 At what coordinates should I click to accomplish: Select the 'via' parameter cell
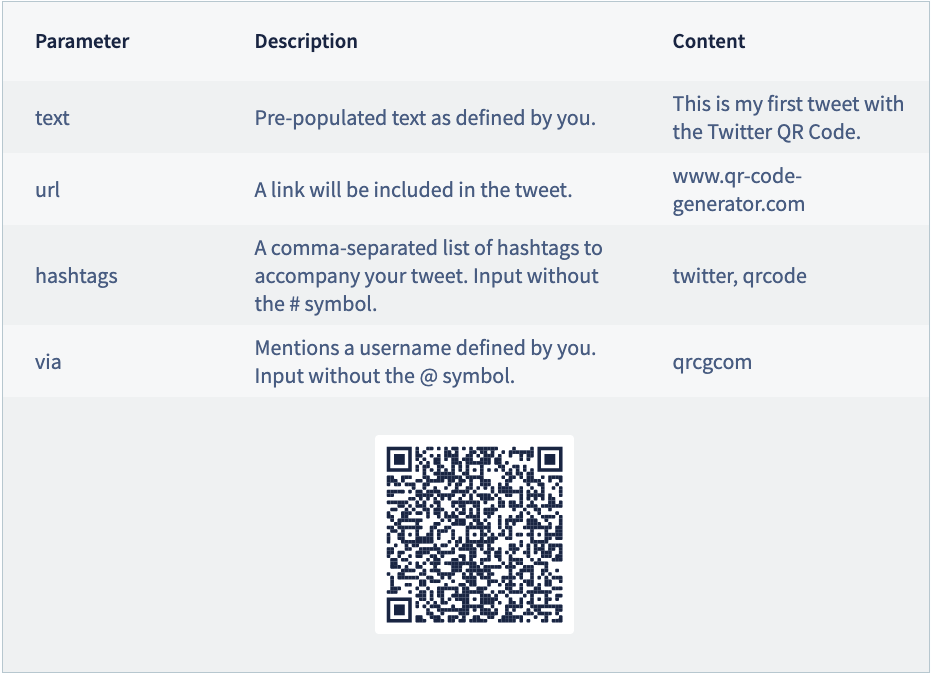tap(48, 362)
